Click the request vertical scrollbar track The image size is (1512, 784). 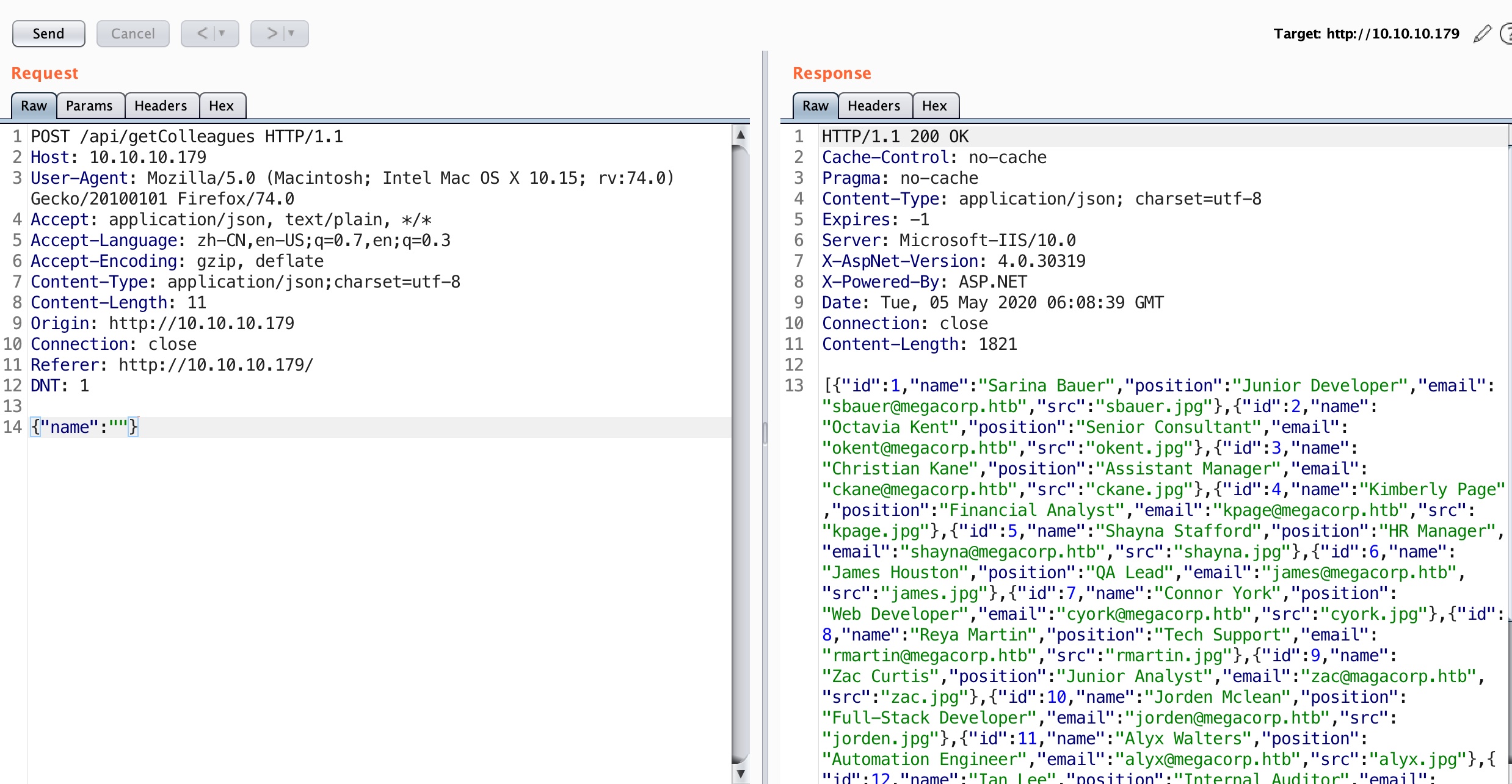(x=740, y=452)
